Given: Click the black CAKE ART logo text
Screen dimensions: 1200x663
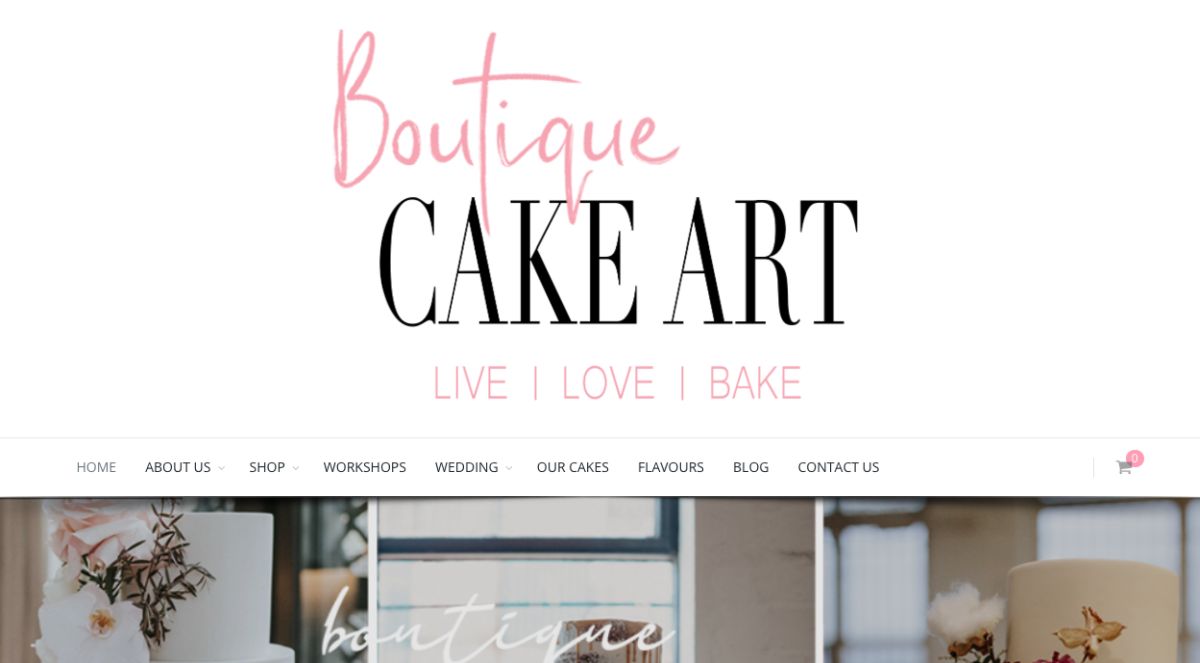Looking at the screenshot, I should point(619,261).
